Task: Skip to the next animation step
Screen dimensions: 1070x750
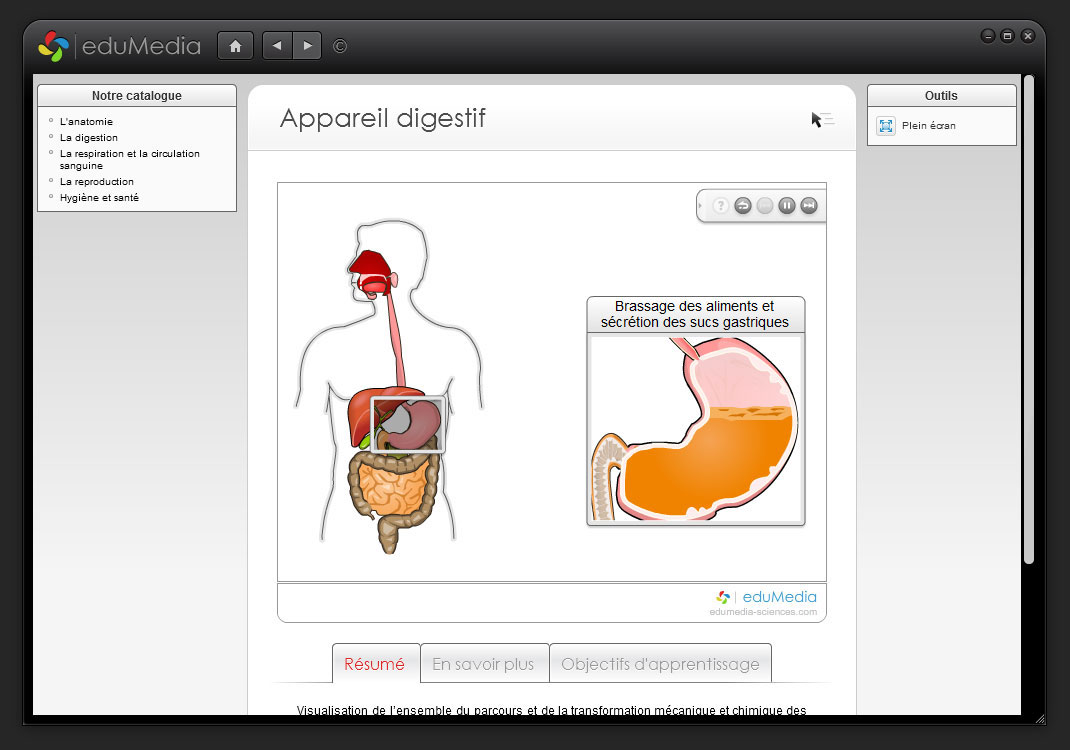Action: pyautogui.click(x=809, y=206)
